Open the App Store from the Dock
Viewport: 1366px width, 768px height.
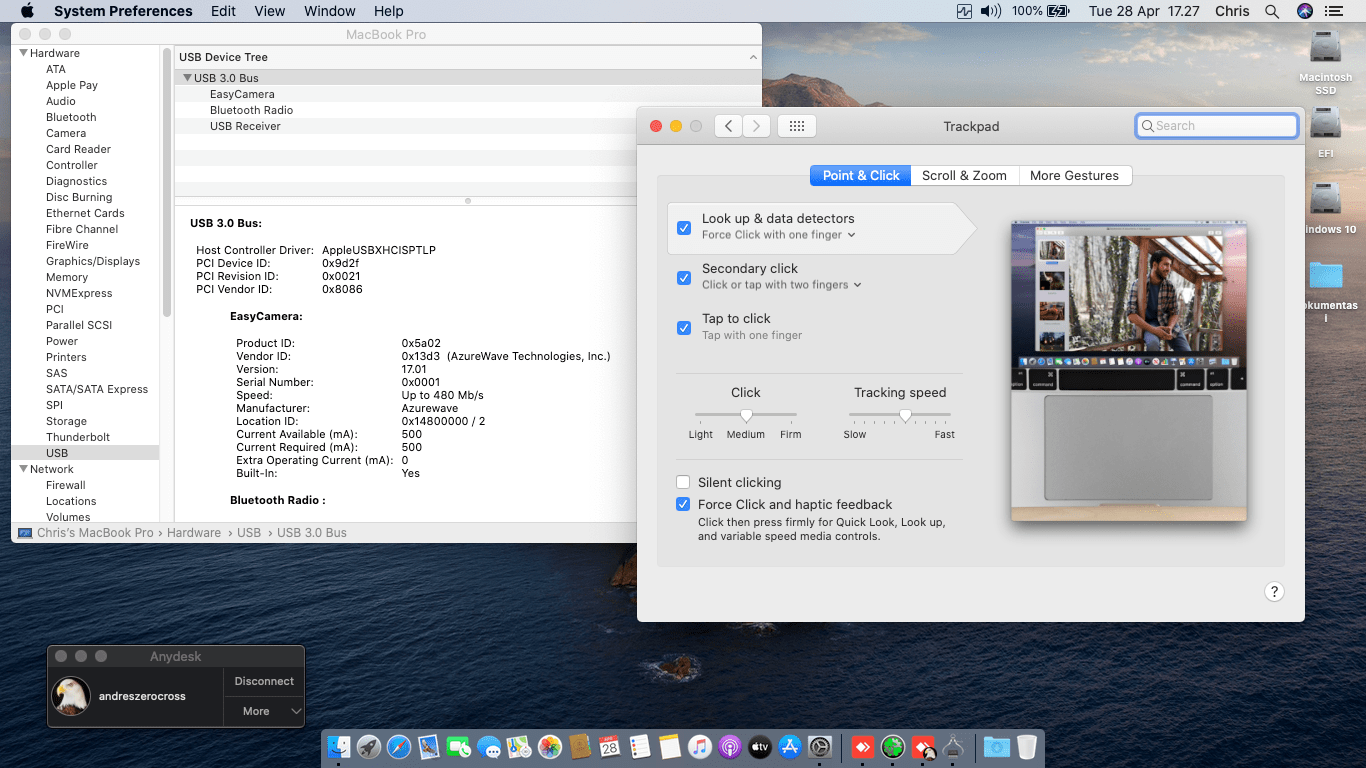coord(790,746)
